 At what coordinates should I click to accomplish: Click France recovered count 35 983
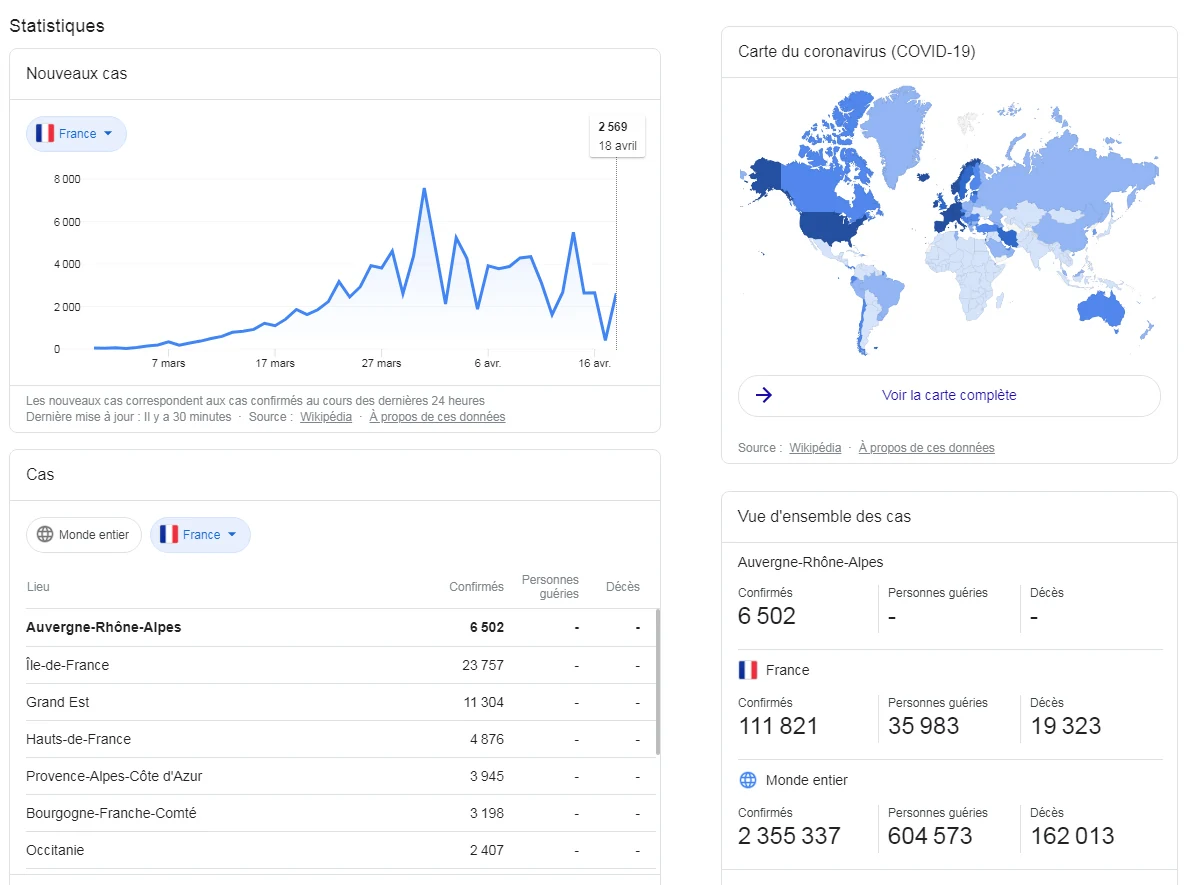point(923,726)
